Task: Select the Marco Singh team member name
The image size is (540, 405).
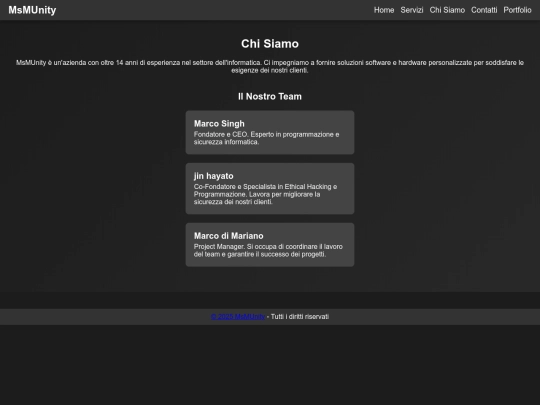Action: (219, 123)
